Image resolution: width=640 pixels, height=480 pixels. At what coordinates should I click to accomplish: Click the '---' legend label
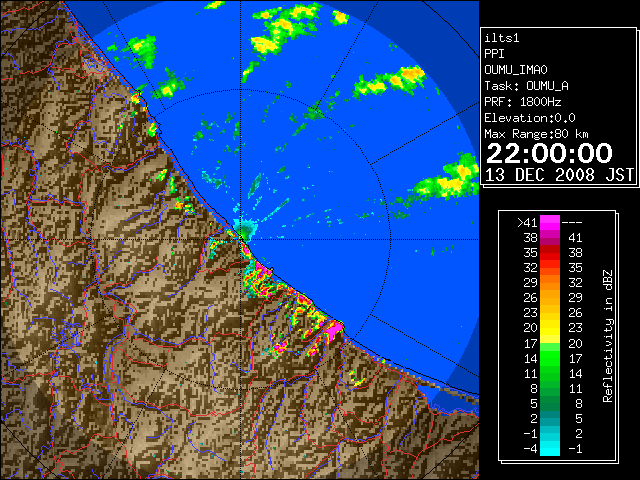572,223
